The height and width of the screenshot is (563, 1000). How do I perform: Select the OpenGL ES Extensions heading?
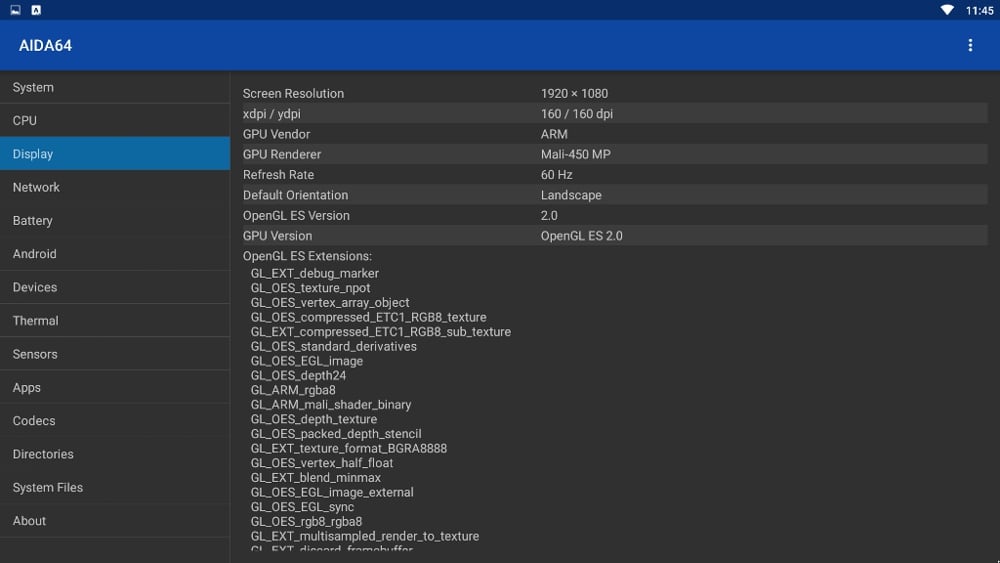tap(307, 256)
